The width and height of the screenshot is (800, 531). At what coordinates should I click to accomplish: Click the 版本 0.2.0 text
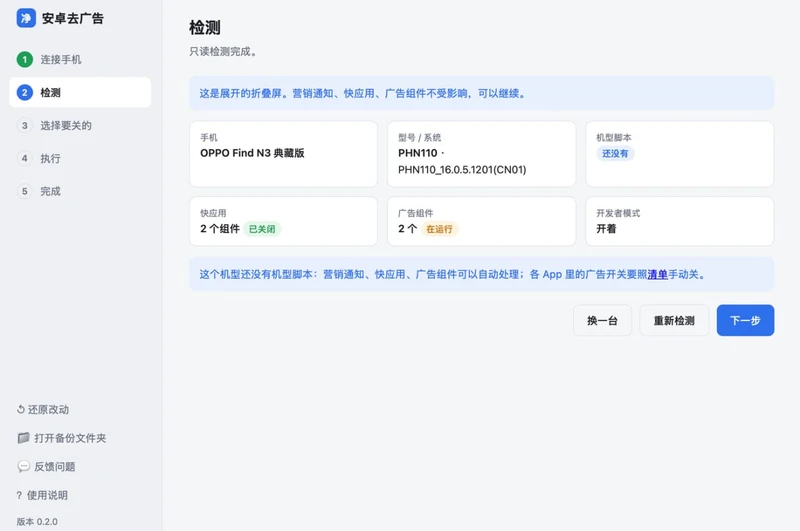[37, 522]
